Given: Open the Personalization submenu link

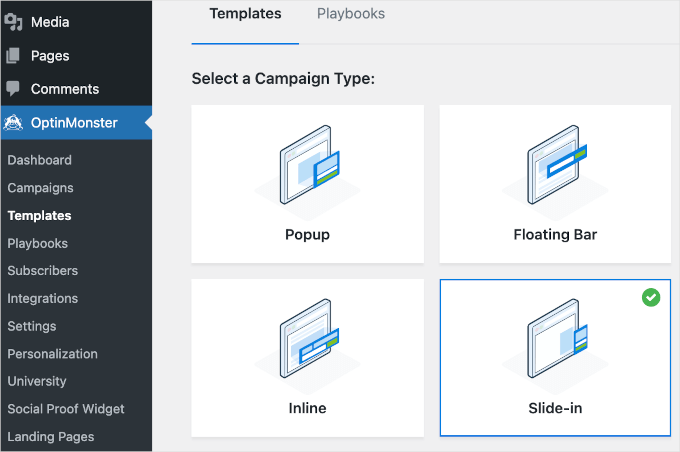Looking at the screenshot, I should pos(52,354).
